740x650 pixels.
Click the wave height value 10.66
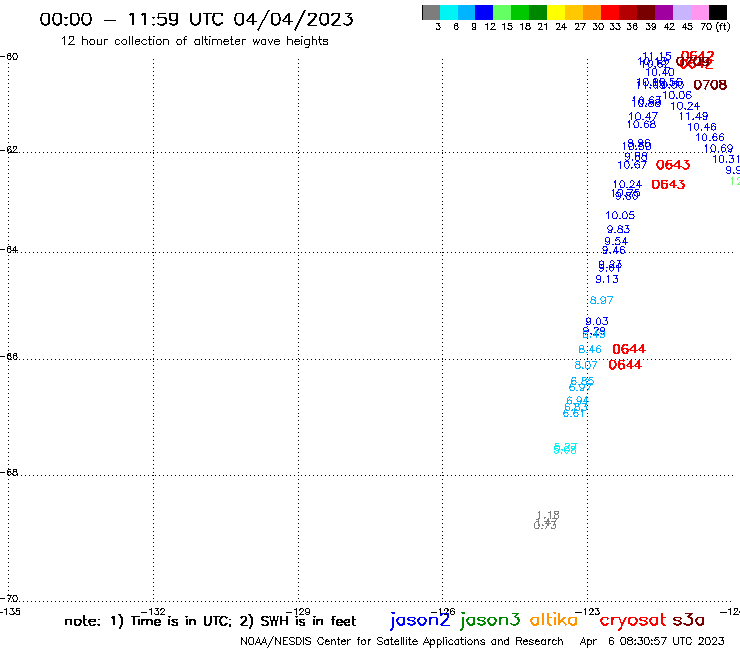tap(710, 137)
